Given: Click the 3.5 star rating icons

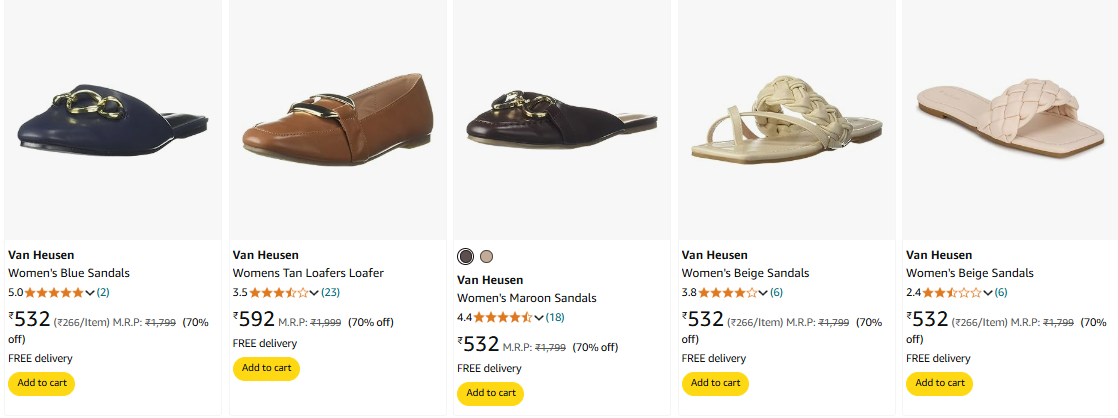Looking at the screenshot, I should (279, 292).
